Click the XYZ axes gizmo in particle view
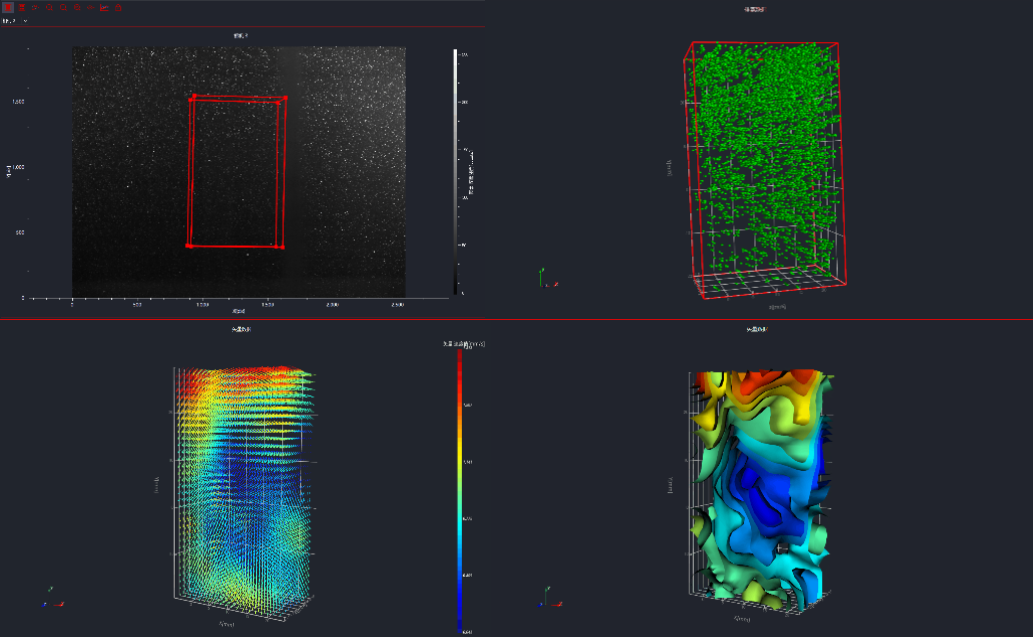The height and width of the screenshot is (637, 1033). [543, 278]
